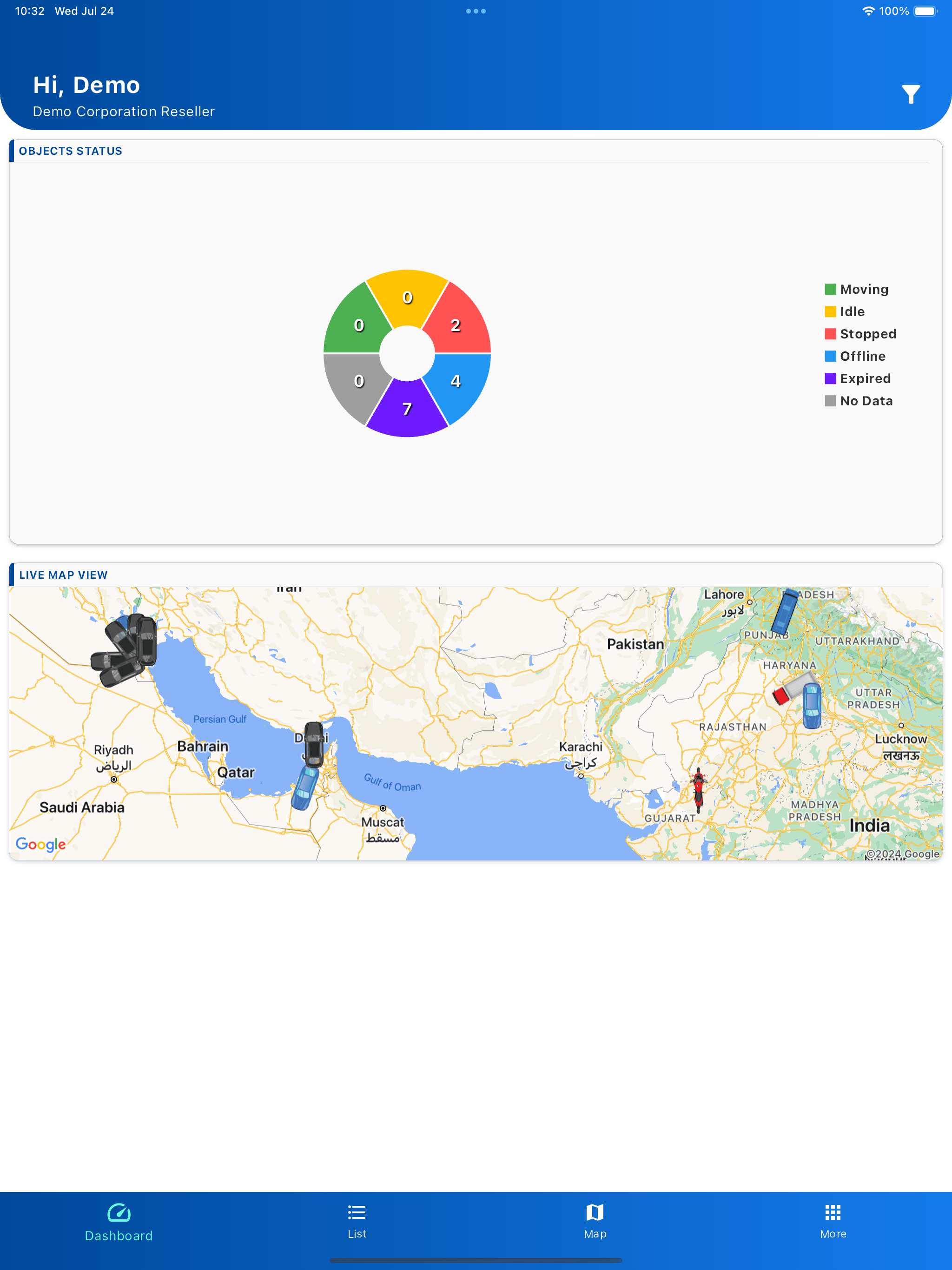Open the More tab
952x1270 pixels.
(x=833, y=1222)
